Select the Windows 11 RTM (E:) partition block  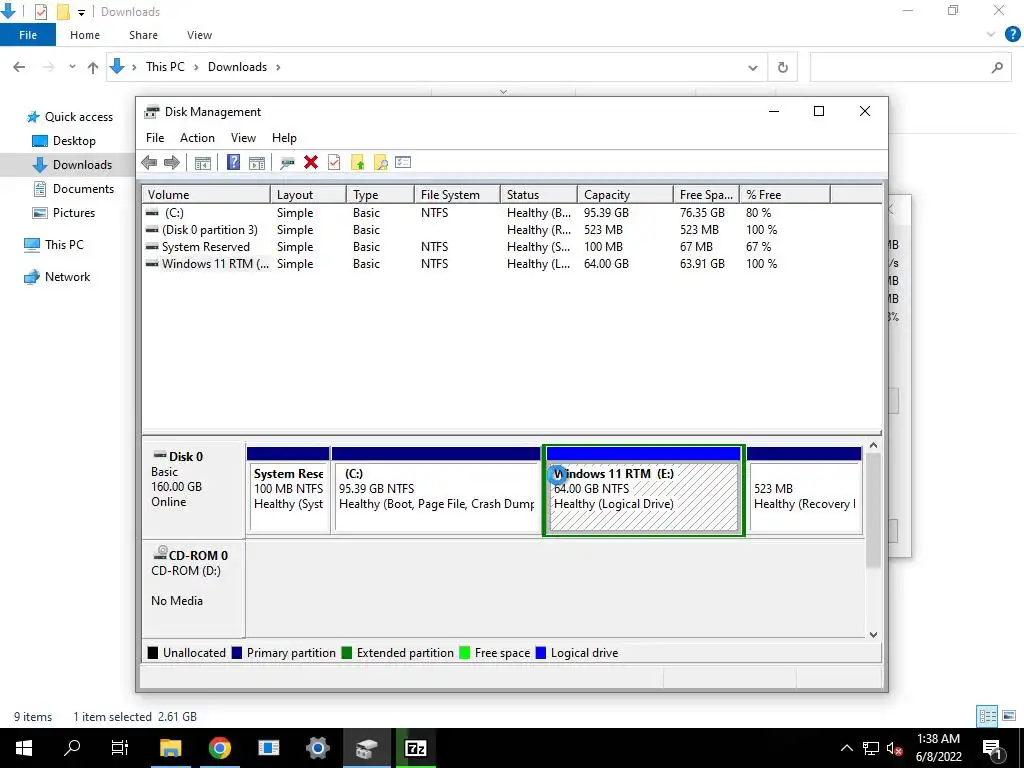pyautogui.click(x=643, y=491)
